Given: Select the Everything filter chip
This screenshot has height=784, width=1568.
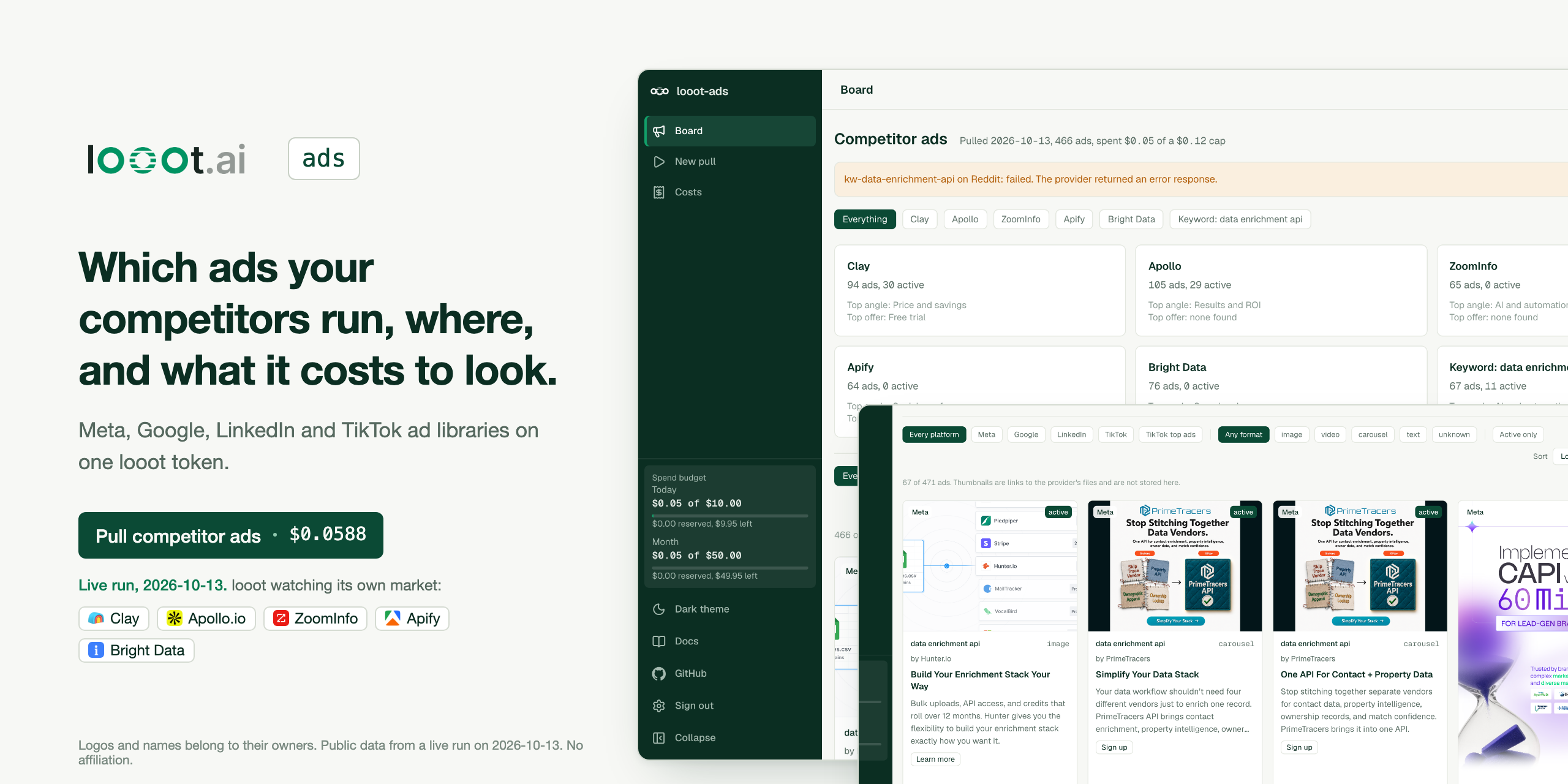Looking at the screenshot, I should pos(865,219).
